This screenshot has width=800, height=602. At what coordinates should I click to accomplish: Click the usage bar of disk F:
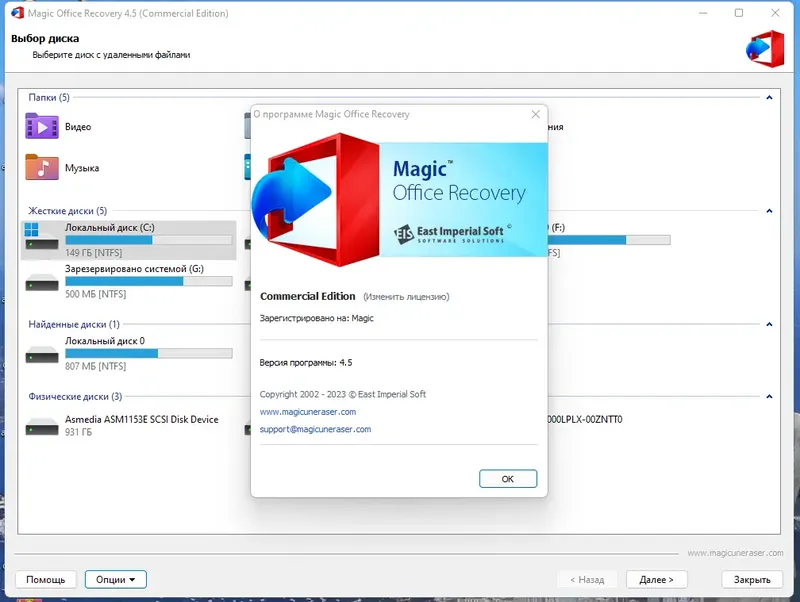coord(609,240)
